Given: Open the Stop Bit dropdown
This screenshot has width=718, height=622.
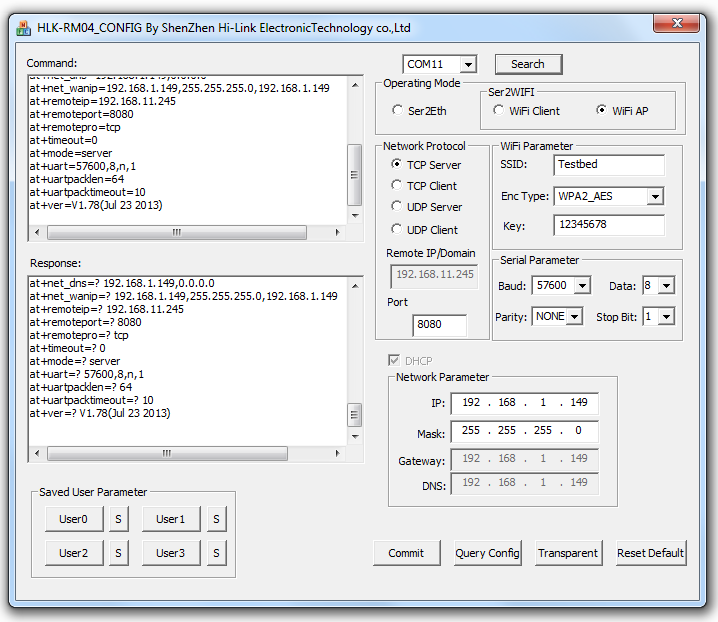Looking at the screenshot, I should [666, 316].
